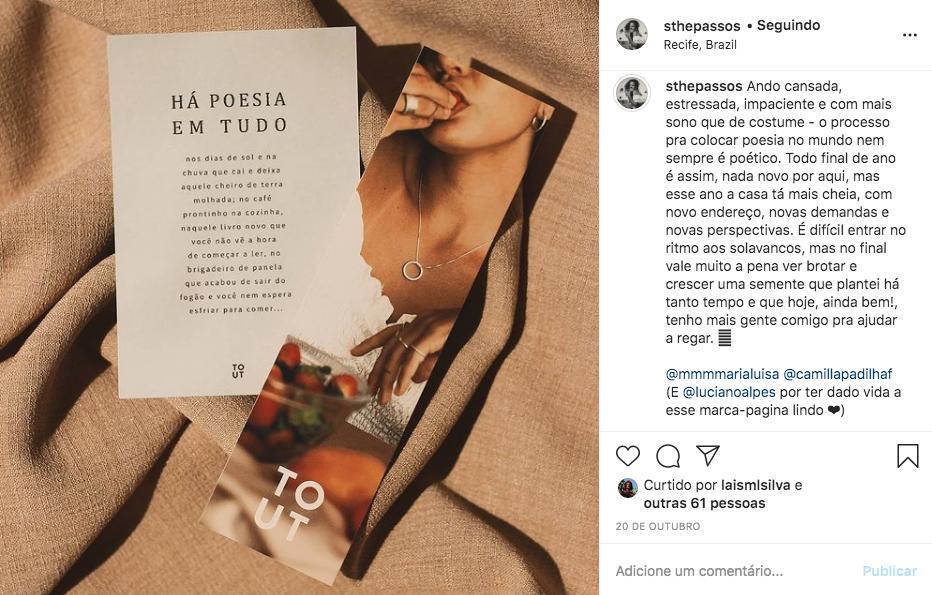
Task: Open sthepassos profile picture in header
Action: 632,34
